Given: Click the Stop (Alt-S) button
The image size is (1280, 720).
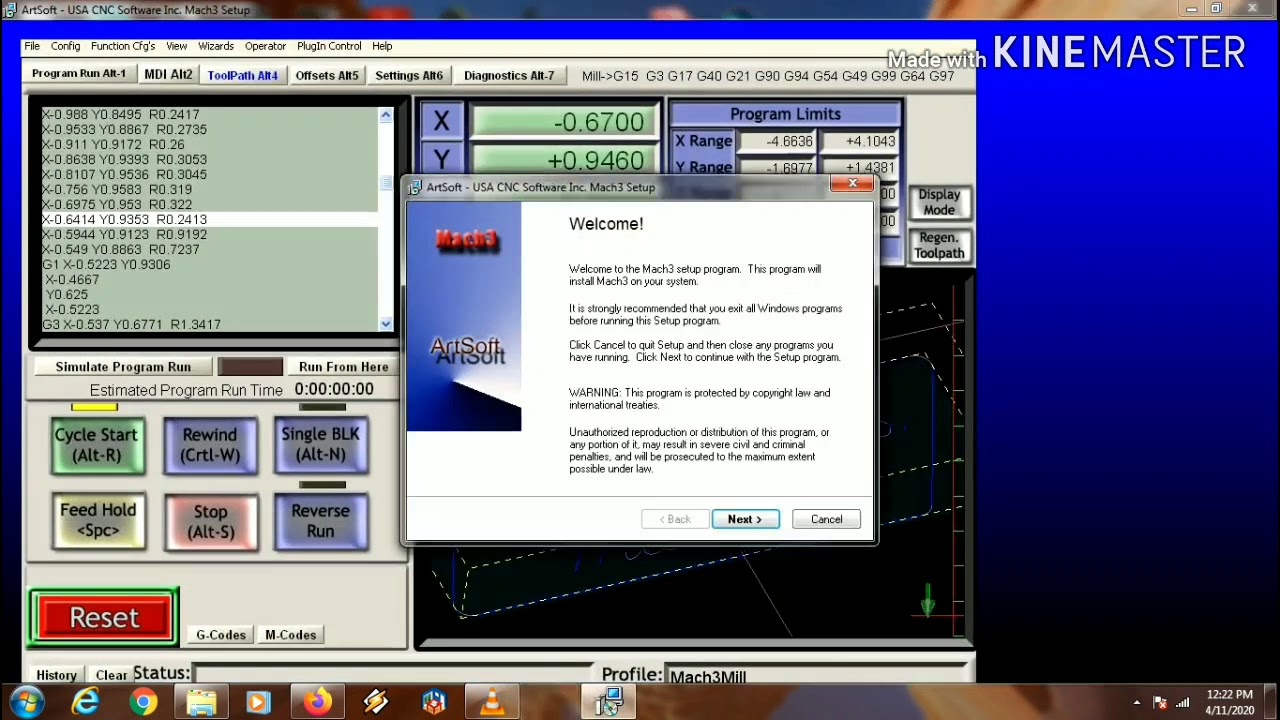Looking at the screenshot, I should click(x=210, y=522).
